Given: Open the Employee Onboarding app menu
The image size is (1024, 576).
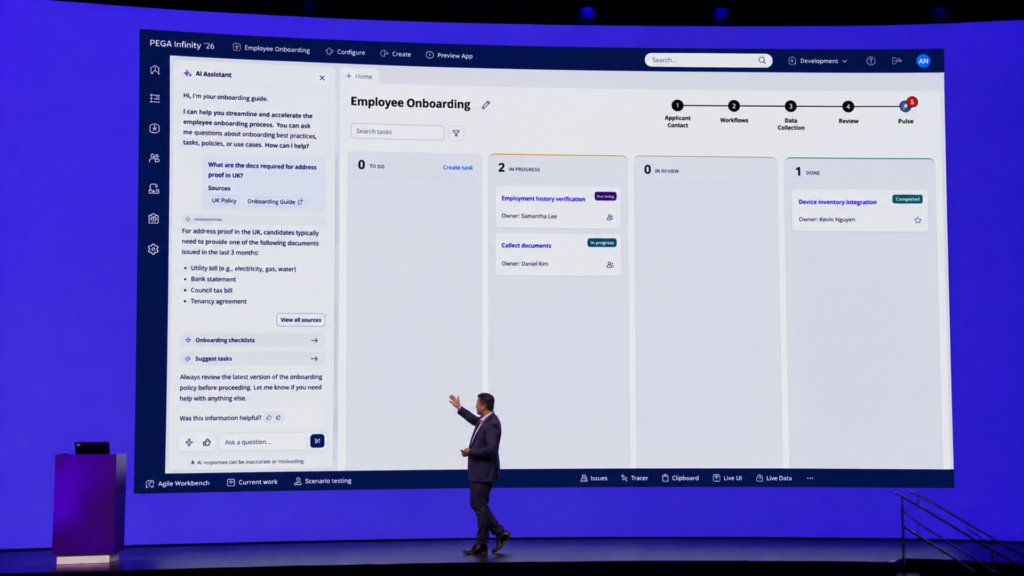Looking at the screenshot, I should coord(271,48).
